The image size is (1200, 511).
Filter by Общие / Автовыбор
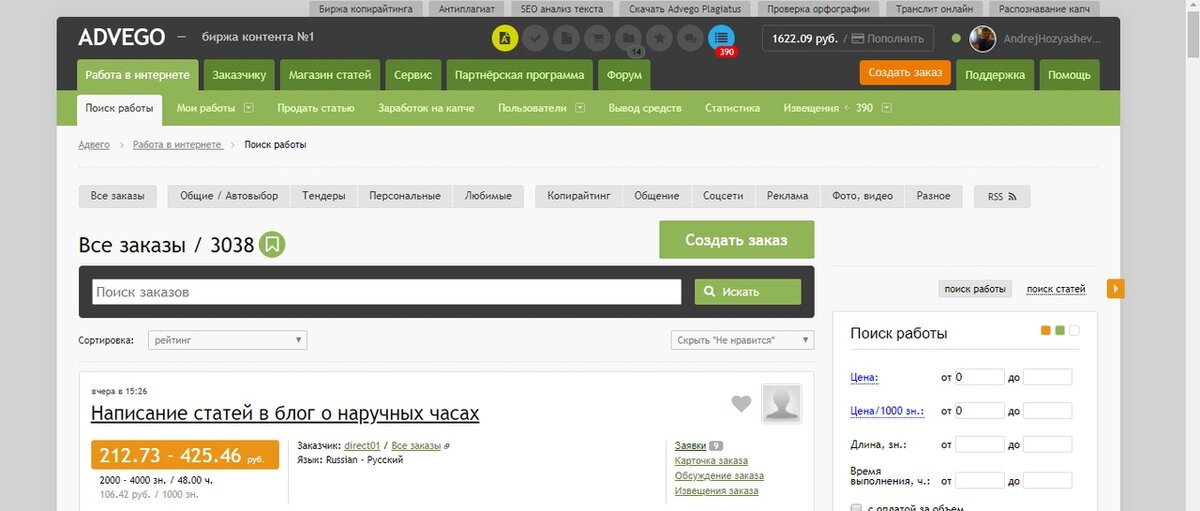click(229, 196)
